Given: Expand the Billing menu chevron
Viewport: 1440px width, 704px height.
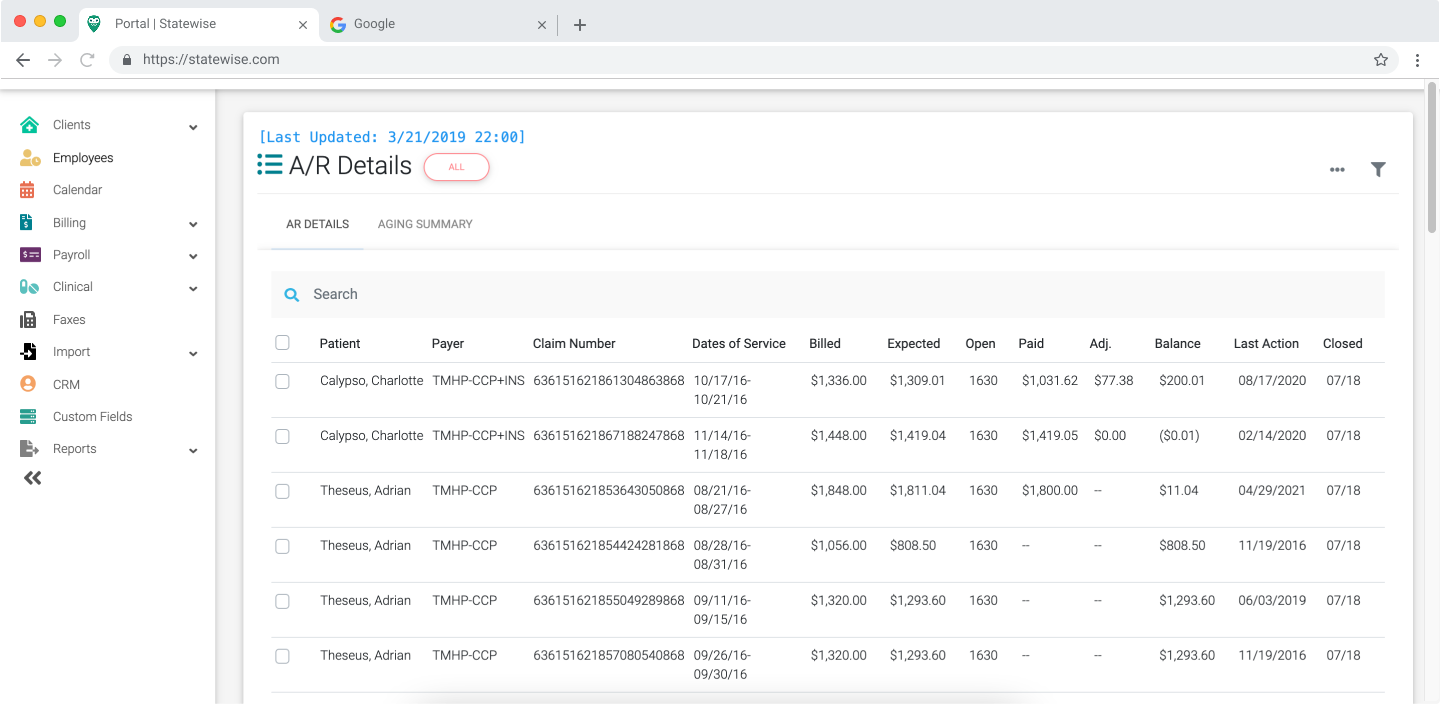Looking at the screenshot, I should point(193,225).
